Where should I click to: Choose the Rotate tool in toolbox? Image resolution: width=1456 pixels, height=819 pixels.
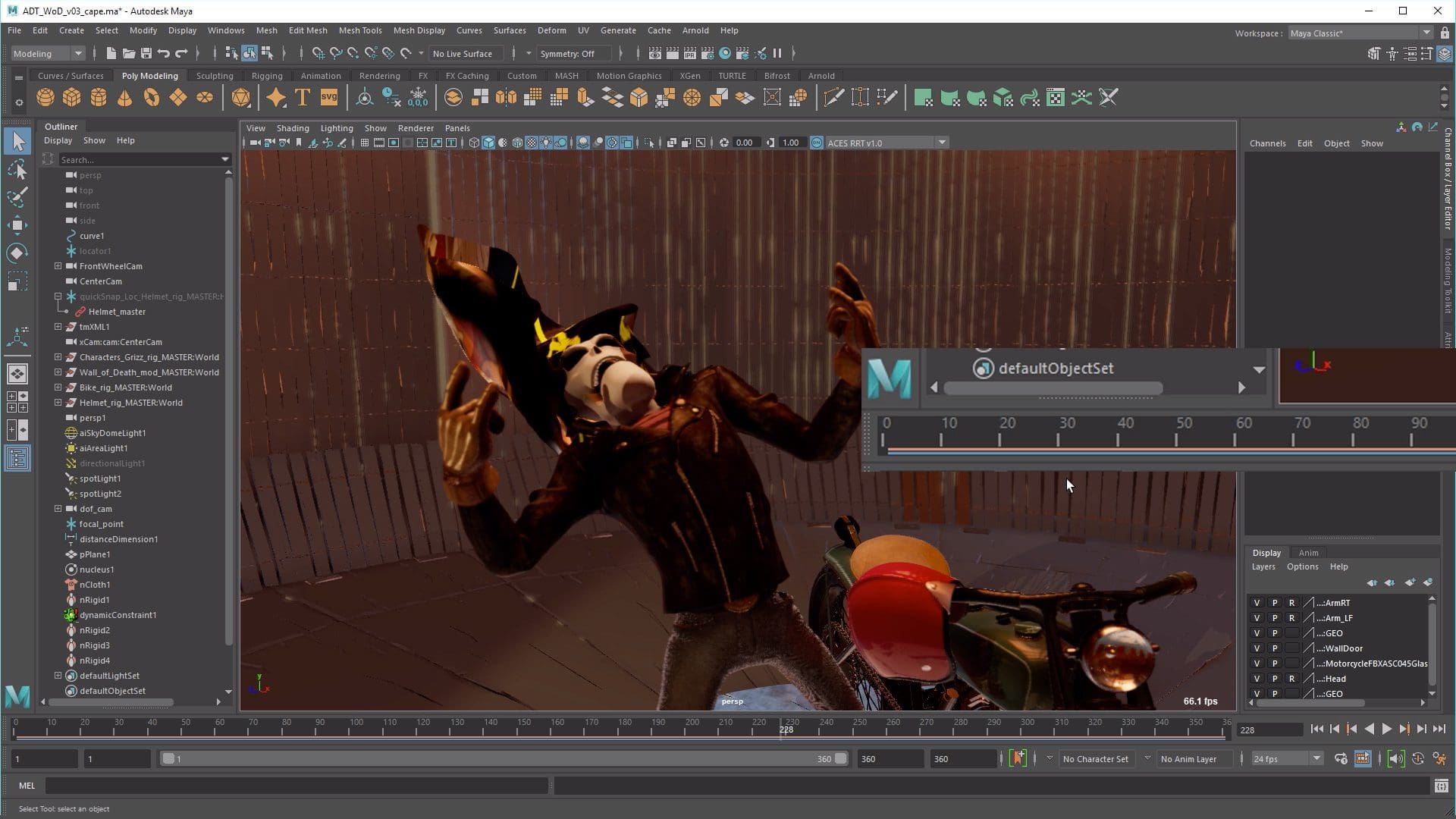tap(18, 253)
